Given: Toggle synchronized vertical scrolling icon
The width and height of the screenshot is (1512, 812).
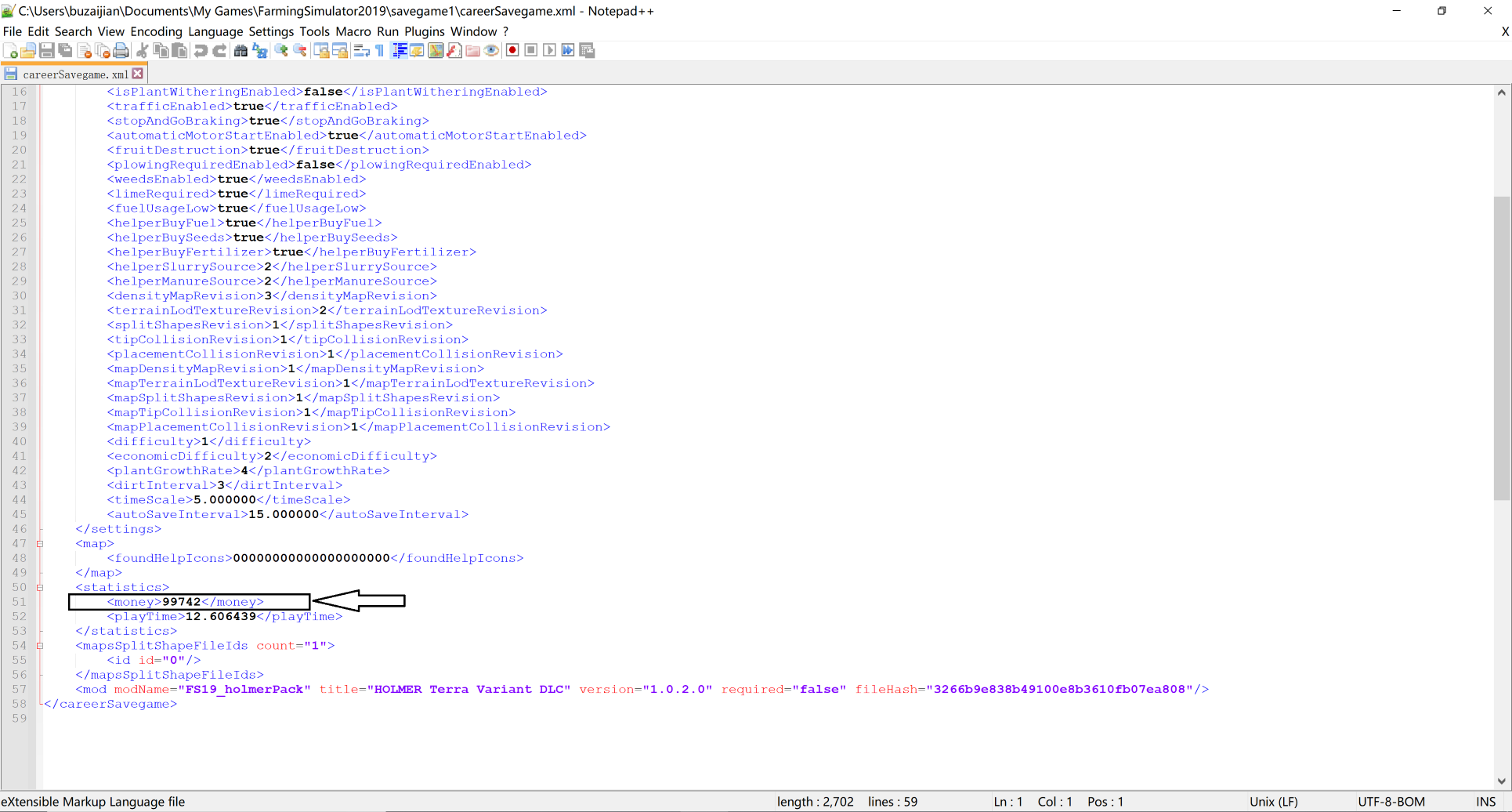Looking at the screenshot, I should (x=321, y=51).
